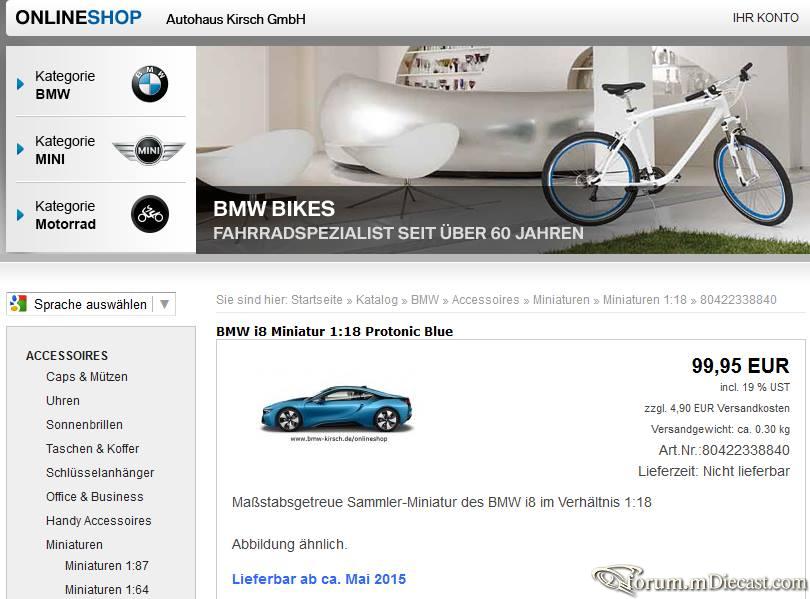Select Sonnenbrillen in accessories list
This screenshot has height=599, width=810.
84,425
